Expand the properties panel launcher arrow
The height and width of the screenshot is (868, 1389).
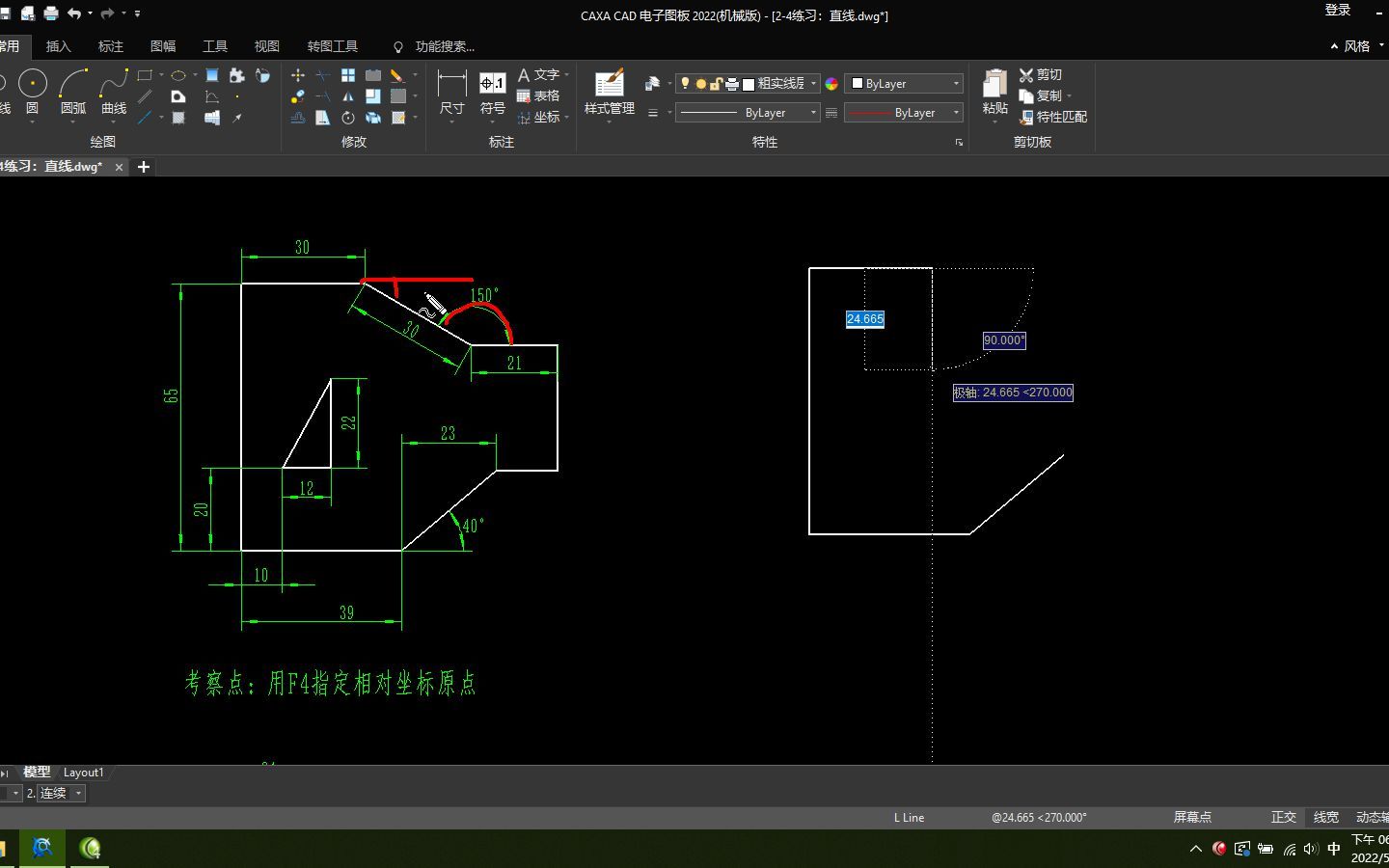coord(959,143)
